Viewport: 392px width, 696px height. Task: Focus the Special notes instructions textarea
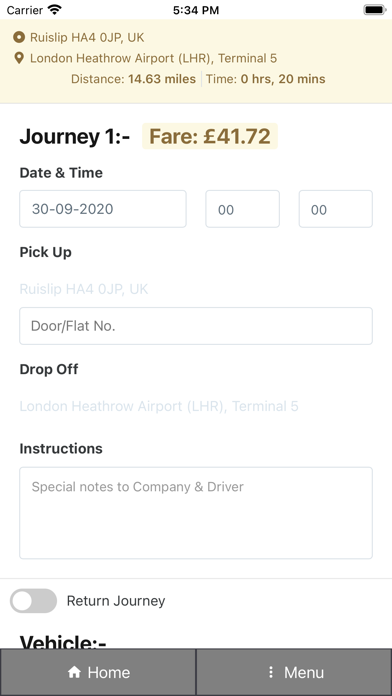[x=196, y=513]
